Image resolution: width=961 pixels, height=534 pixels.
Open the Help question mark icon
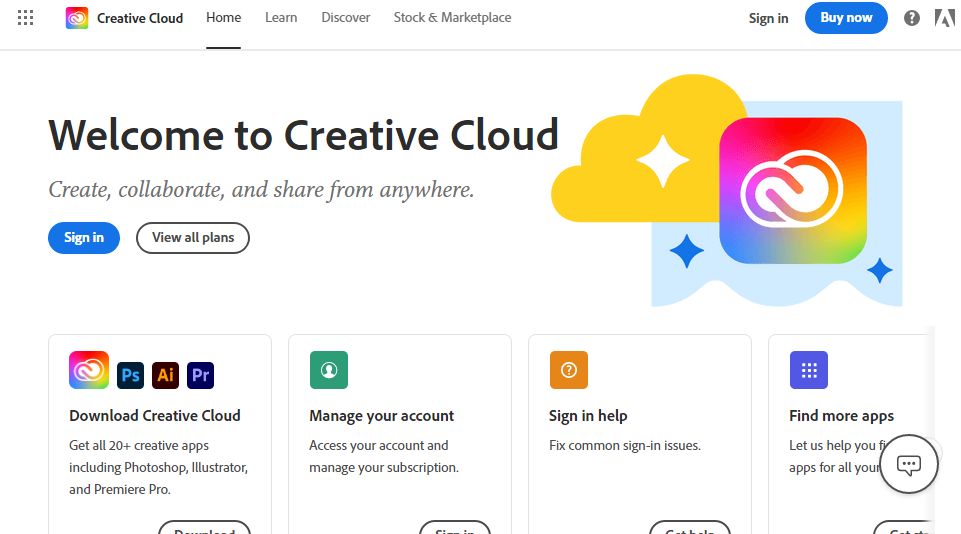coord(911,18)
